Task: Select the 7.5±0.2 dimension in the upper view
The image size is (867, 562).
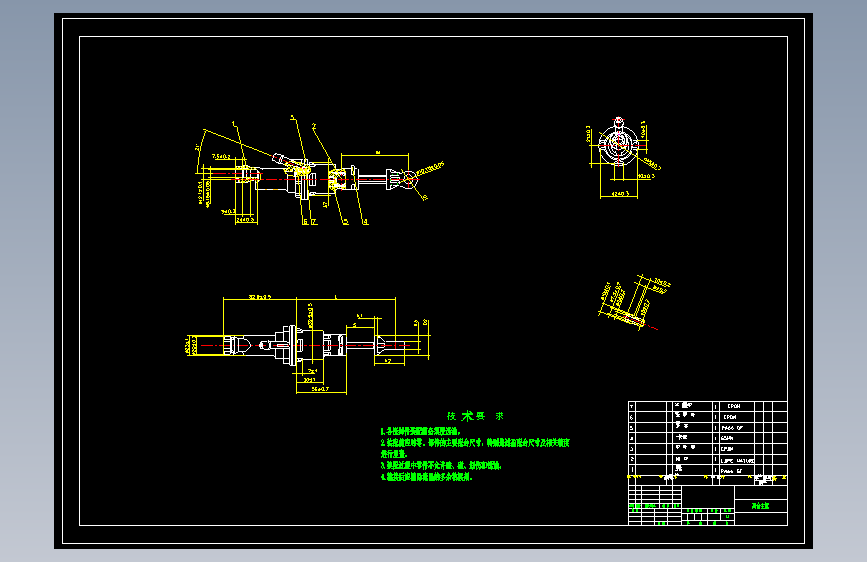Action: click(221, 157)
